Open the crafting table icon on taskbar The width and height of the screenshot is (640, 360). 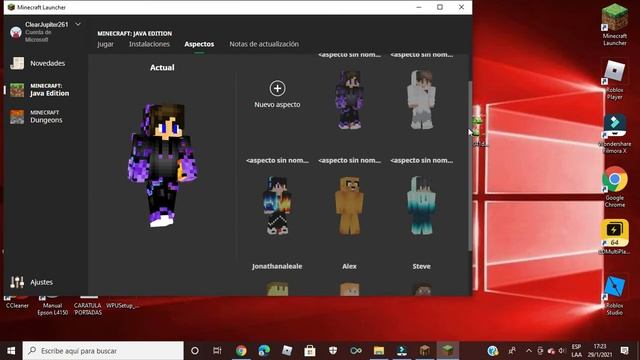[x=424, y=351]
